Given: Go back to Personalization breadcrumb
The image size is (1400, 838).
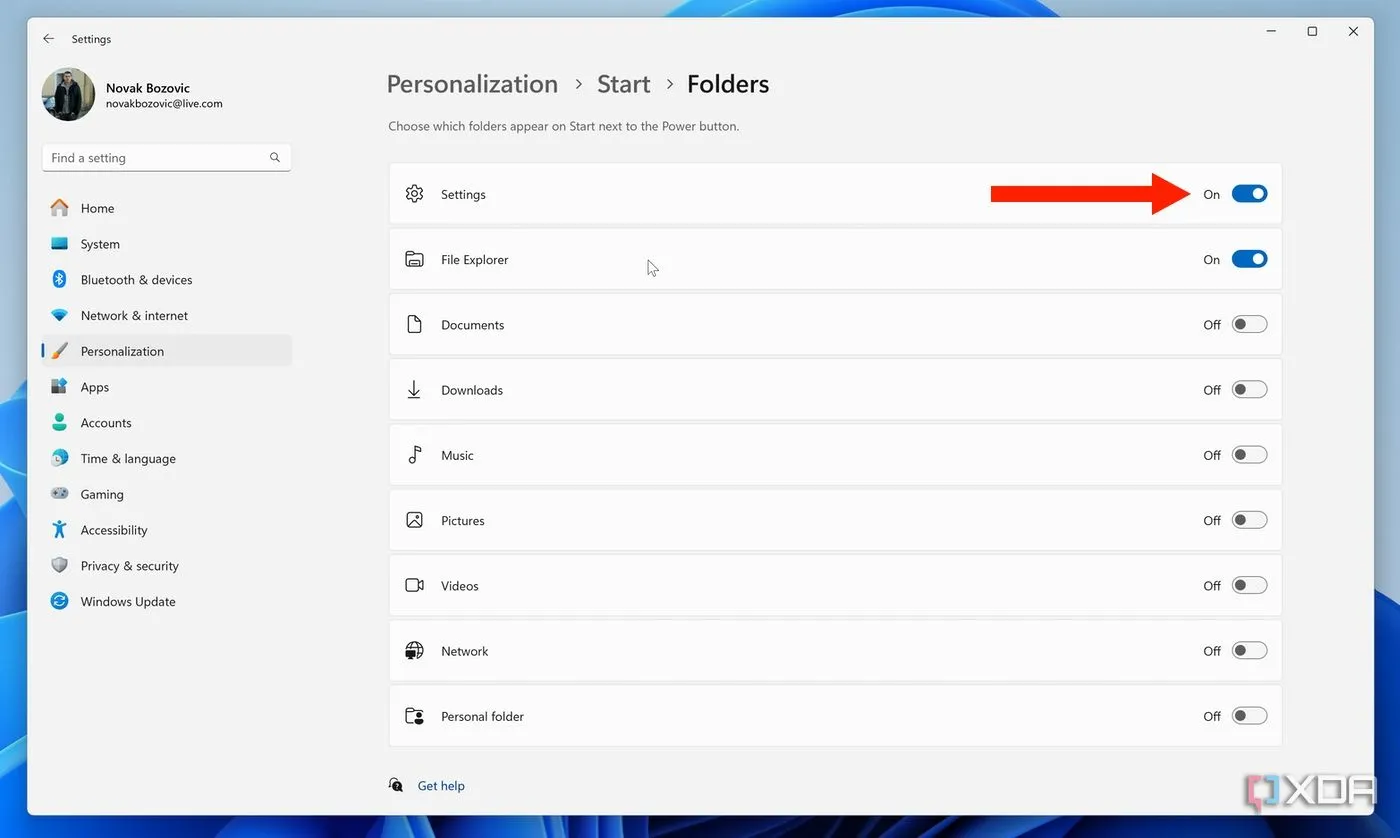Looking at the screenshot, I should (472, 84).
